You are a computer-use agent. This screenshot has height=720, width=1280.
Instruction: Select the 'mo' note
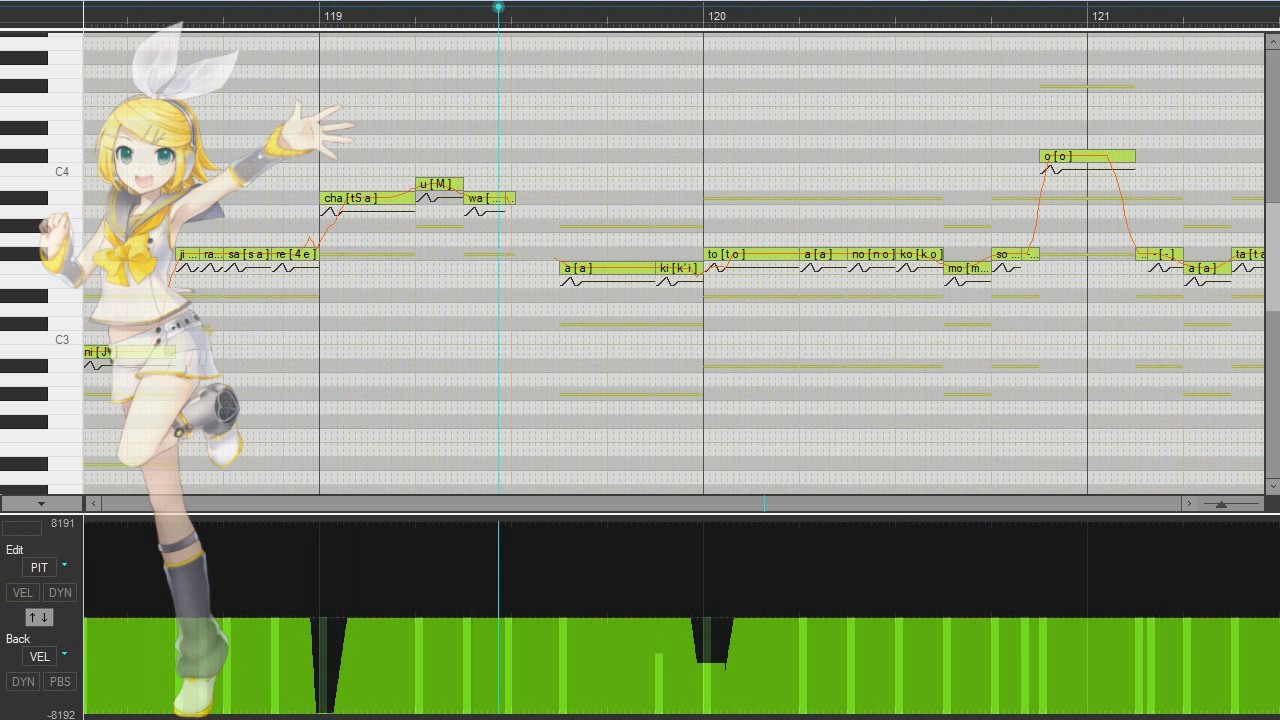967,268
